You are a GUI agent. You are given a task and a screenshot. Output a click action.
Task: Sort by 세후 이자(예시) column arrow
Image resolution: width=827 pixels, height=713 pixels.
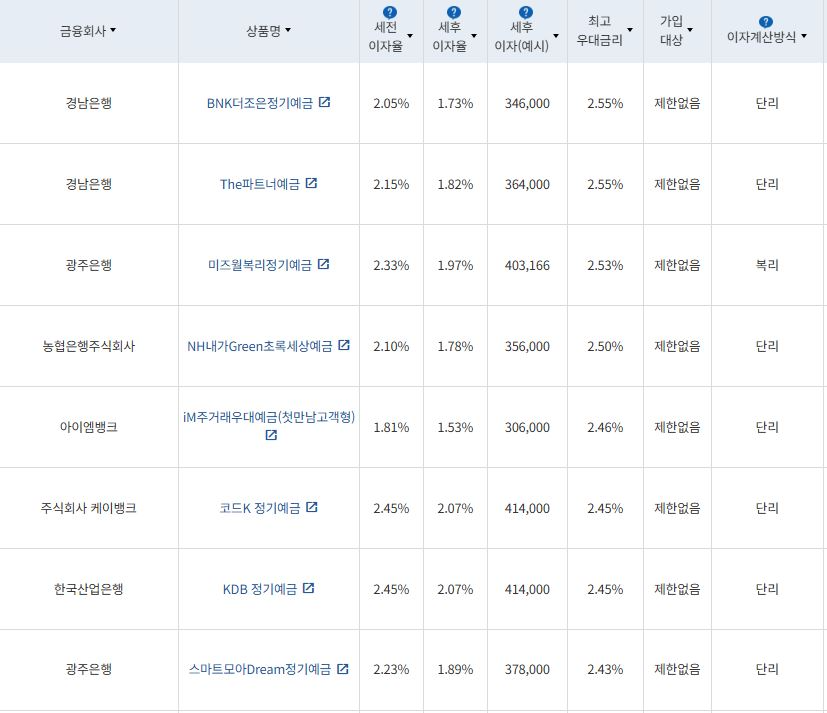click(555, 37)
